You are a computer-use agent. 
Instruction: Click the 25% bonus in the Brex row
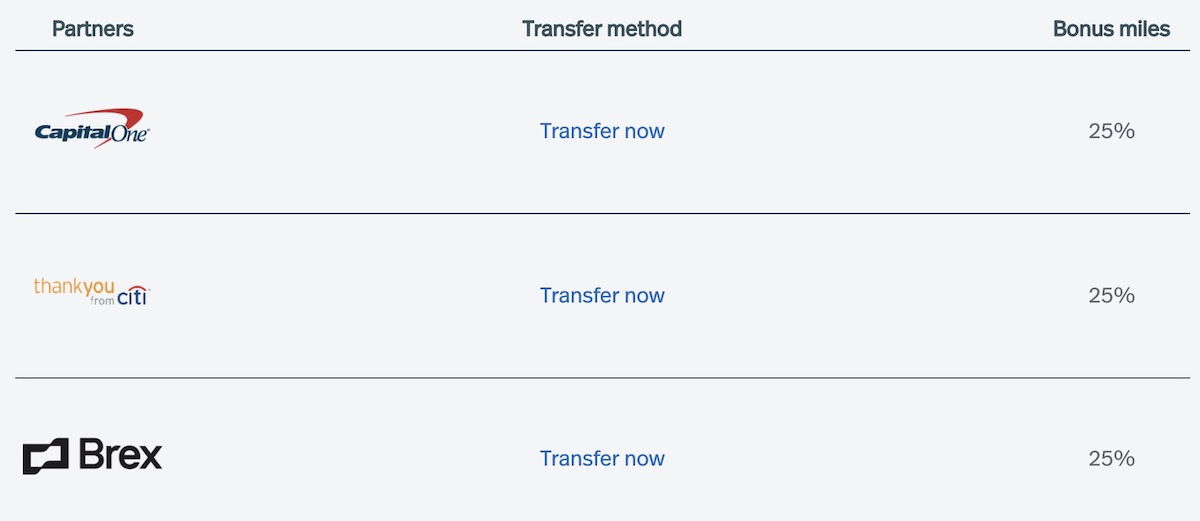coord(1111,458)
